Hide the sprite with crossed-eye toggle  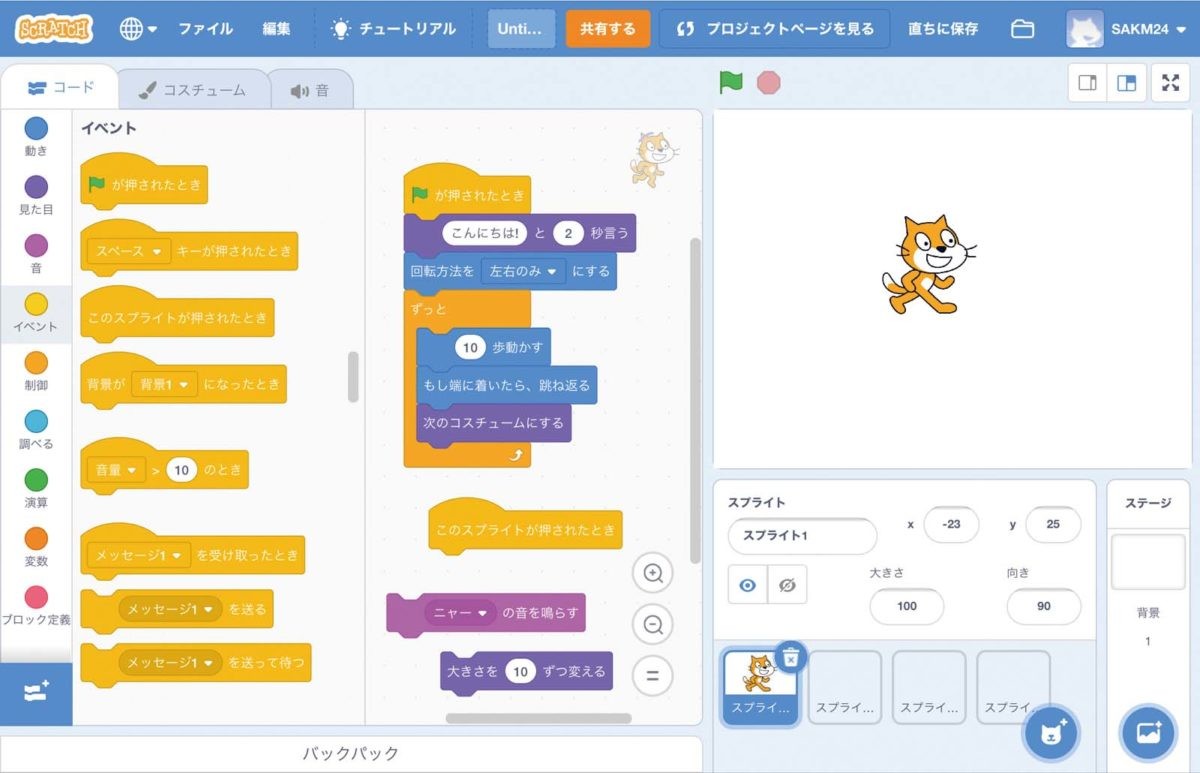tap(787, 585)
